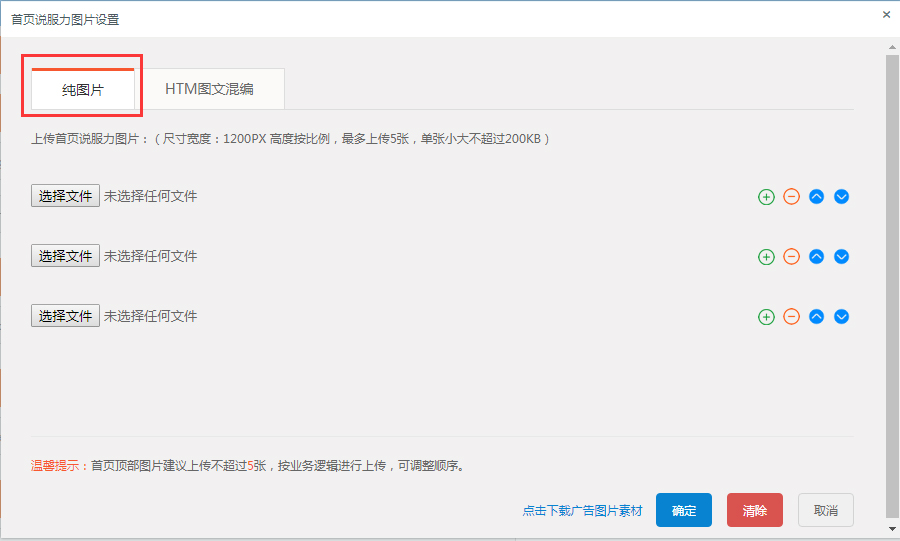Screen dimensions: 900x541
Task: Move the second file row down
Action: point(841,256)
